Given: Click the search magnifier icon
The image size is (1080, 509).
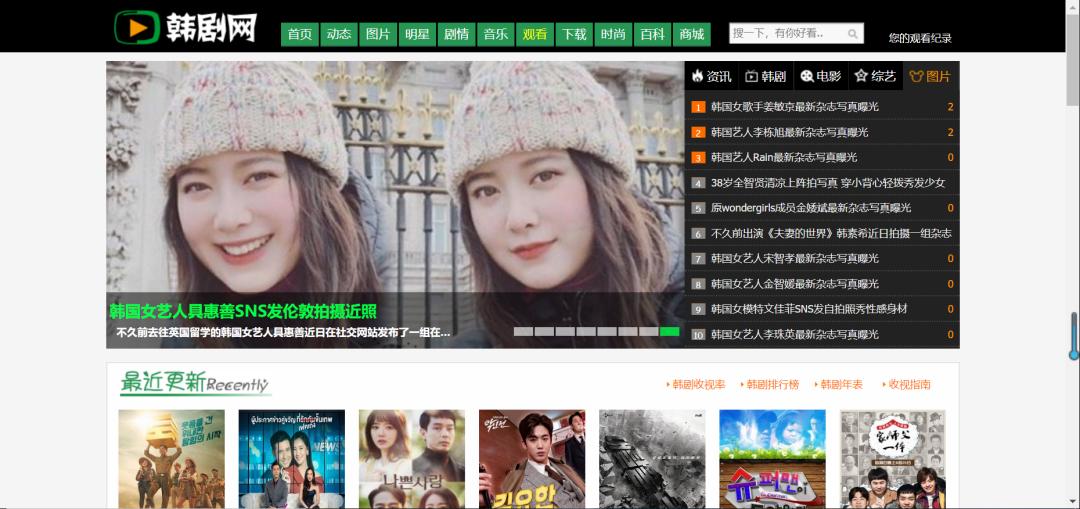Looking at the screenshot, I should (853, 34).
